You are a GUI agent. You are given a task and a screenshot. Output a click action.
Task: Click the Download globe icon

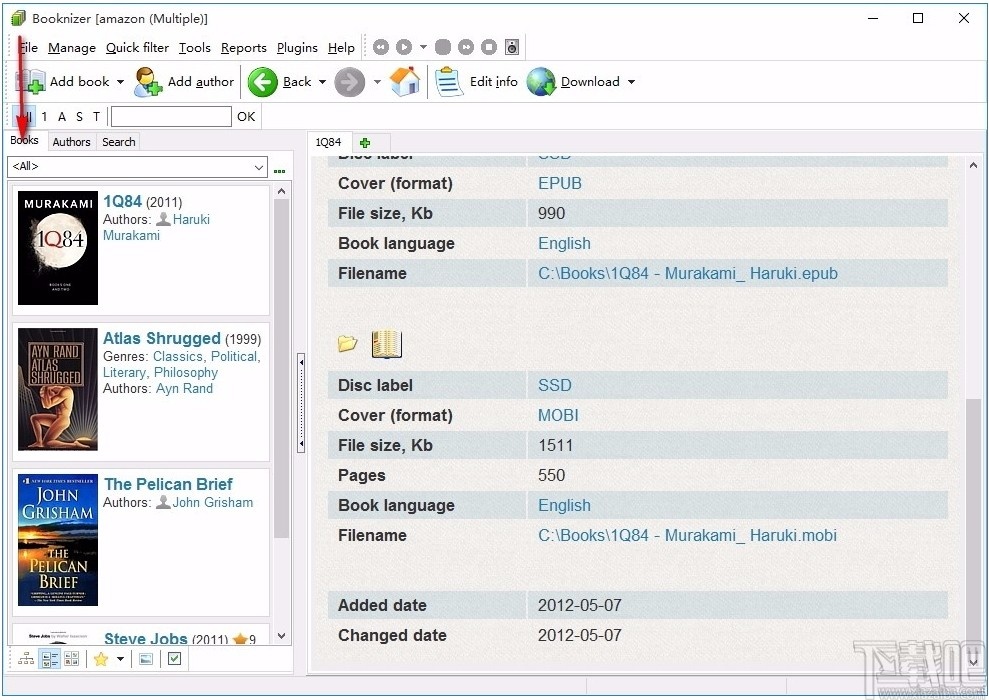(x=541, y=82)
